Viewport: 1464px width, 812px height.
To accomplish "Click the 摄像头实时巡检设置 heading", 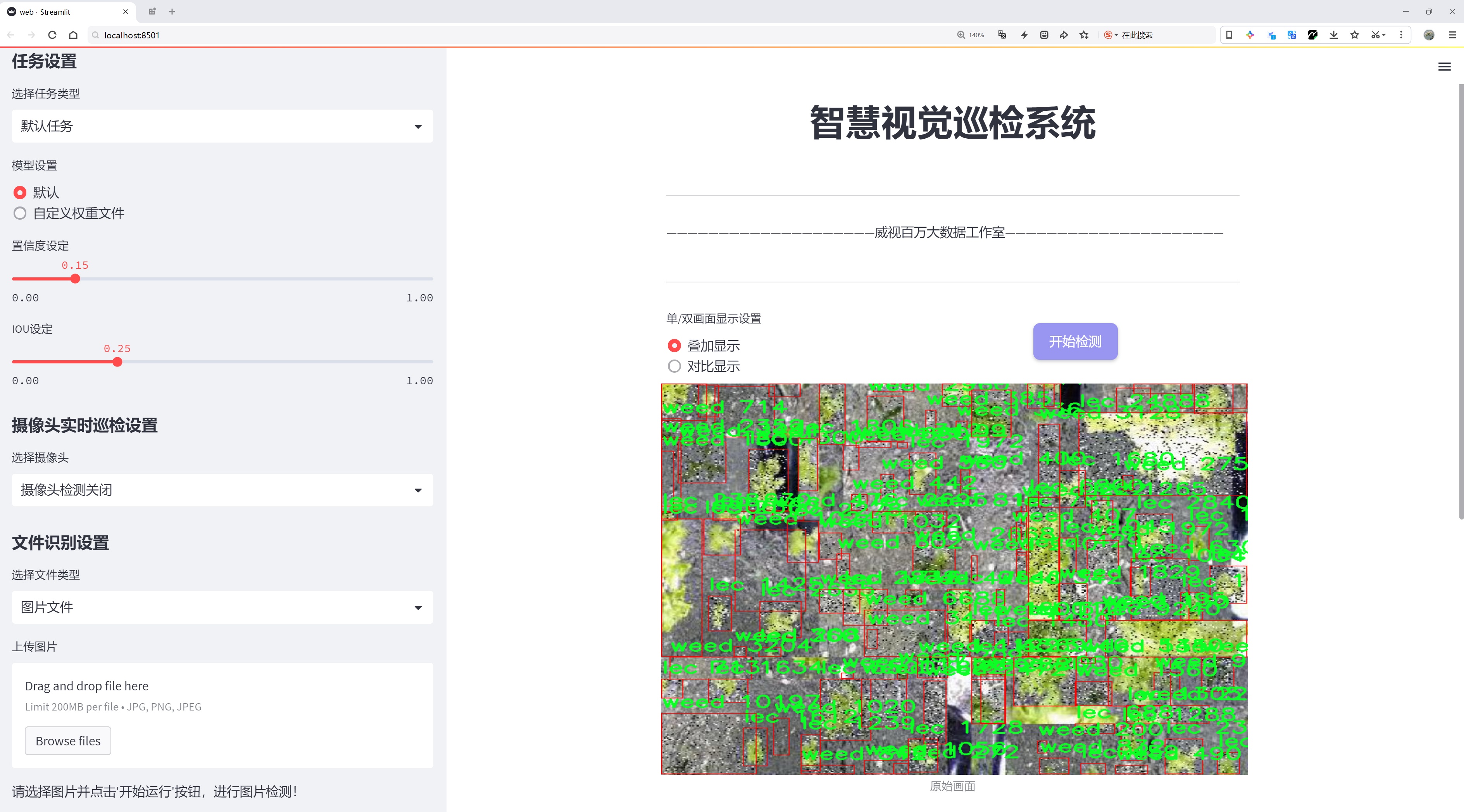I will 84,426.
